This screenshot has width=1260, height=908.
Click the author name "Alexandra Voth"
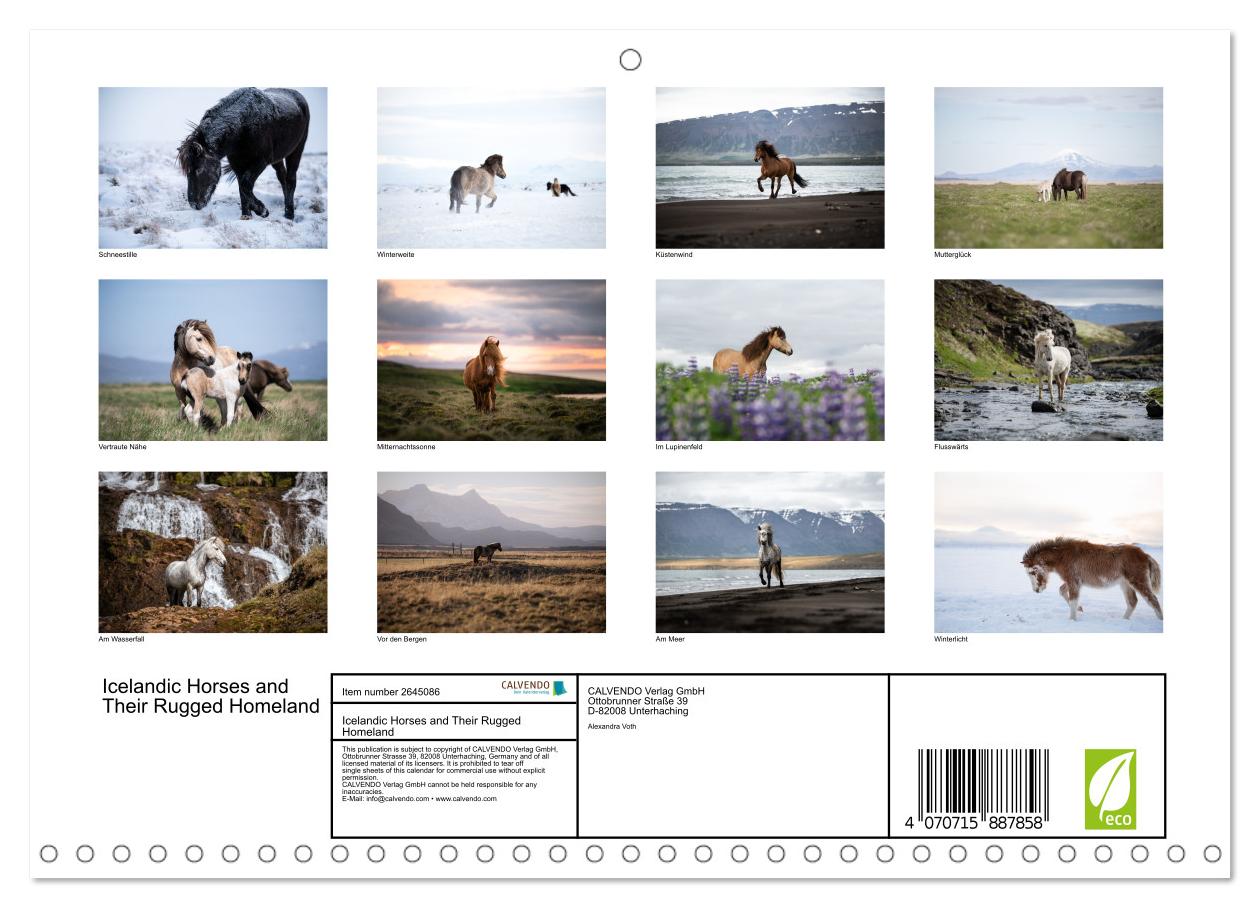(612, 727)
